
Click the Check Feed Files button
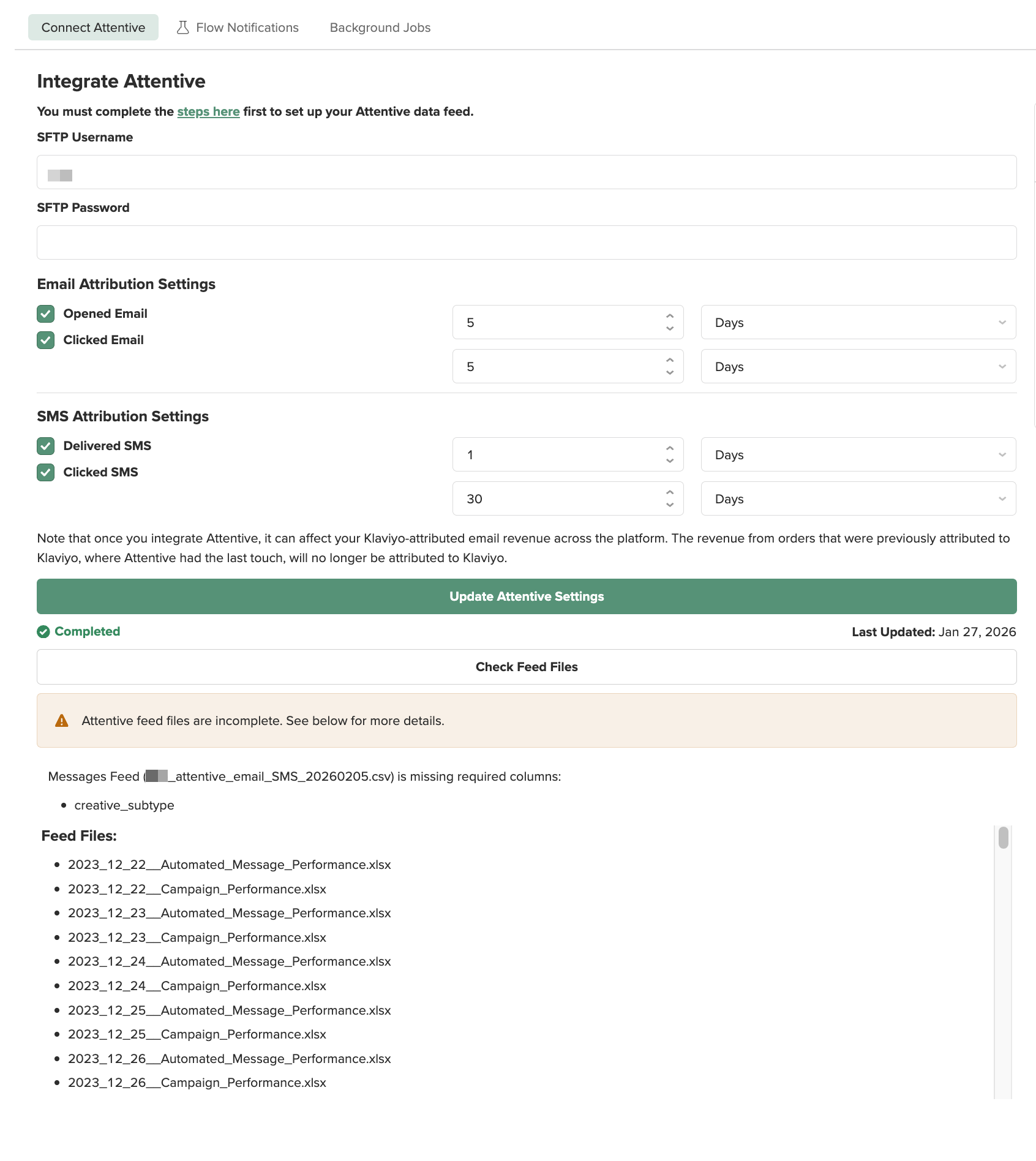[527, 667]
